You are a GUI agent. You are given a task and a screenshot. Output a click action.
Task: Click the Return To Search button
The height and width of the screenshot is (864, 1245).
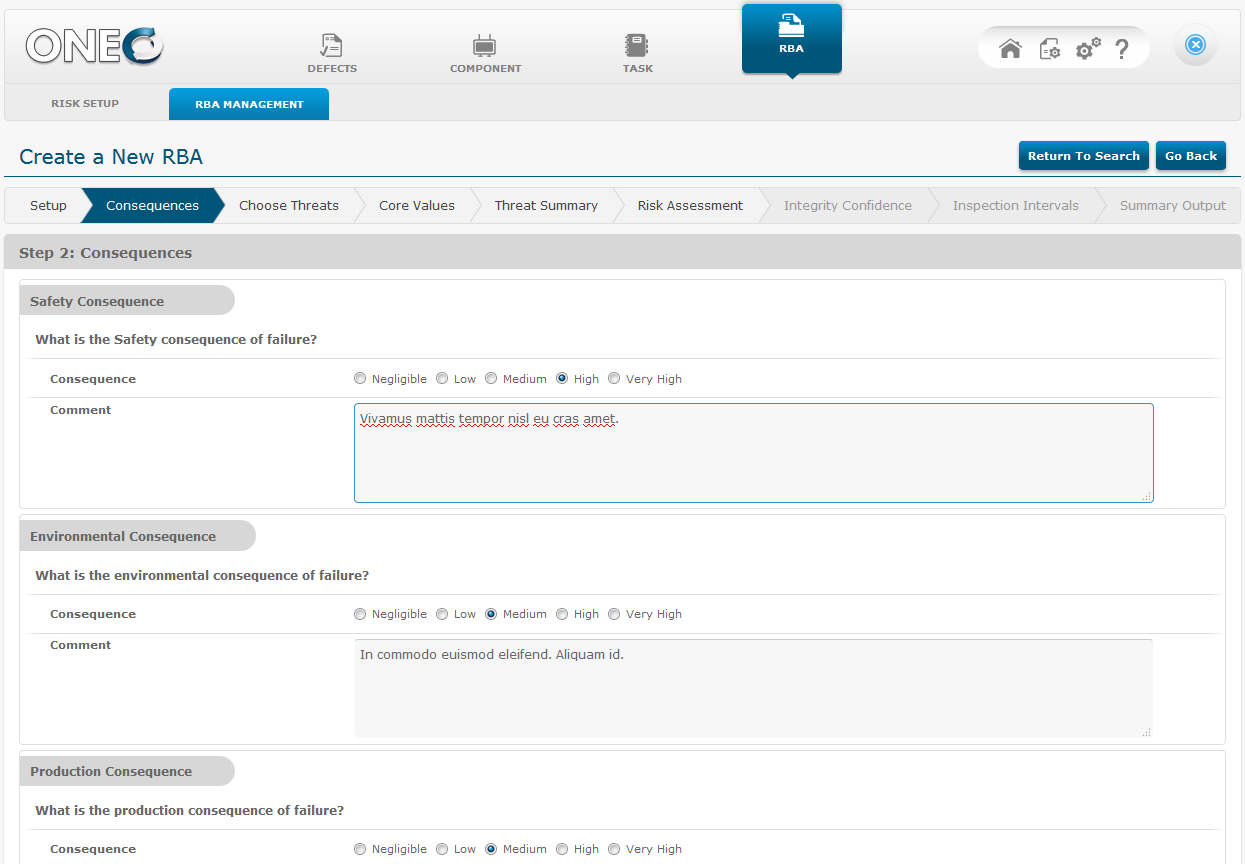[x=1083, y=156]
